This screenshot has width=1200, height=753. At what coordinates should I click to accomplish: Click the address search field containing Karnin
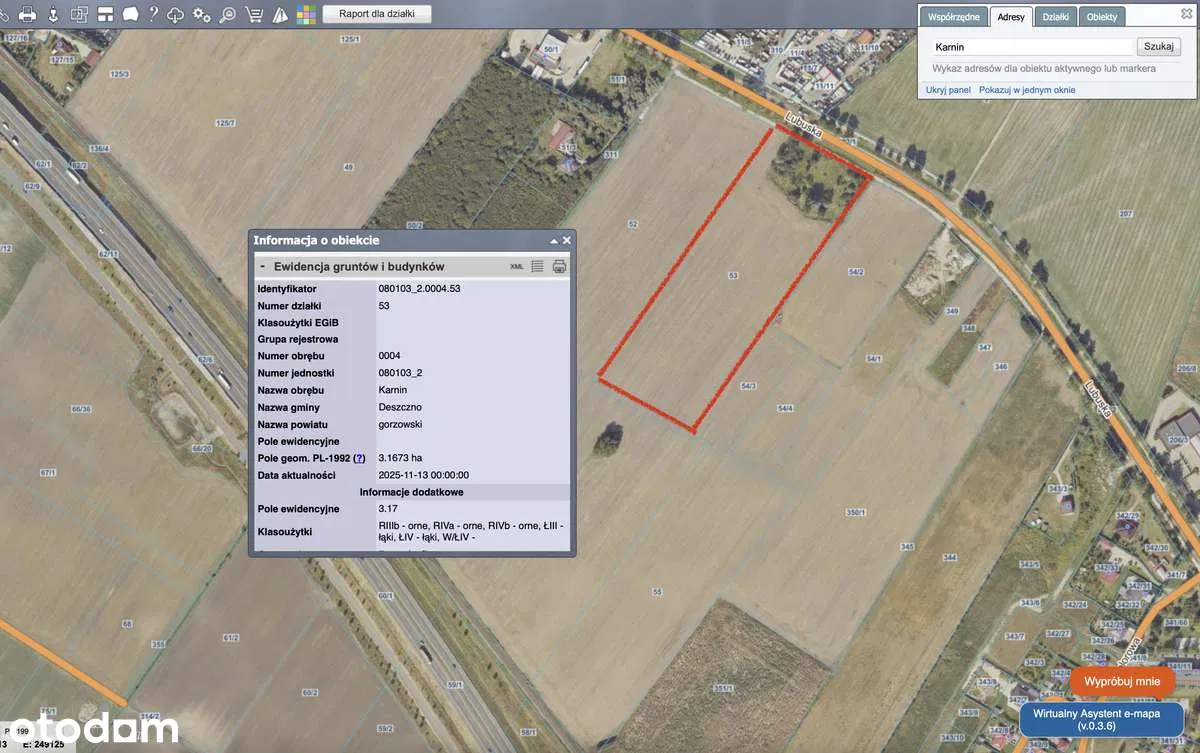[1030, 47]
